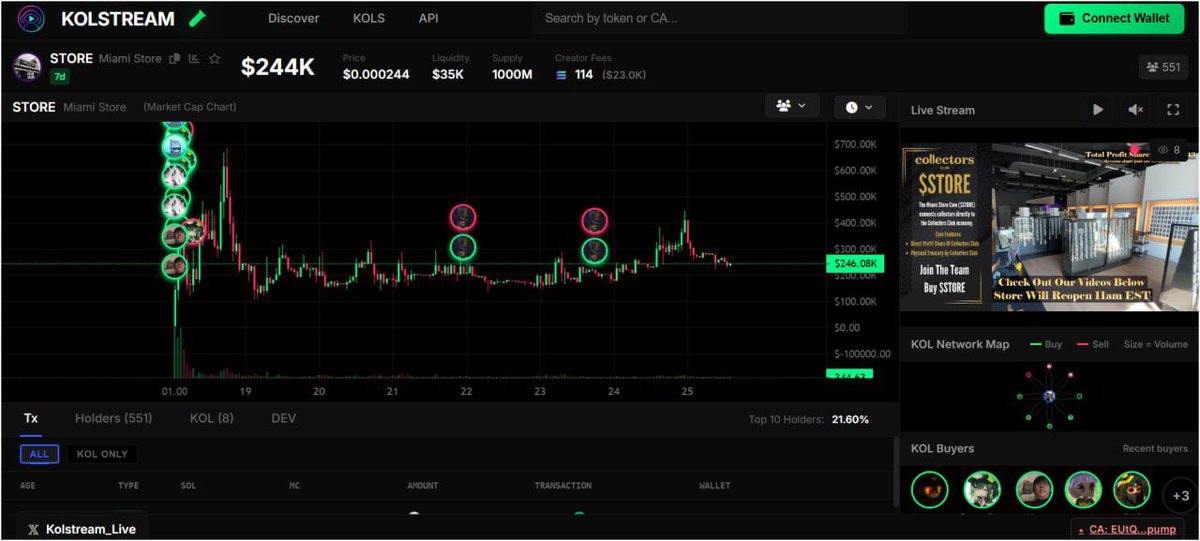This screenshot has height=541, width=1200.
Task: Open the chart stats icon next to Miami Store
Action: coord(194,59)
